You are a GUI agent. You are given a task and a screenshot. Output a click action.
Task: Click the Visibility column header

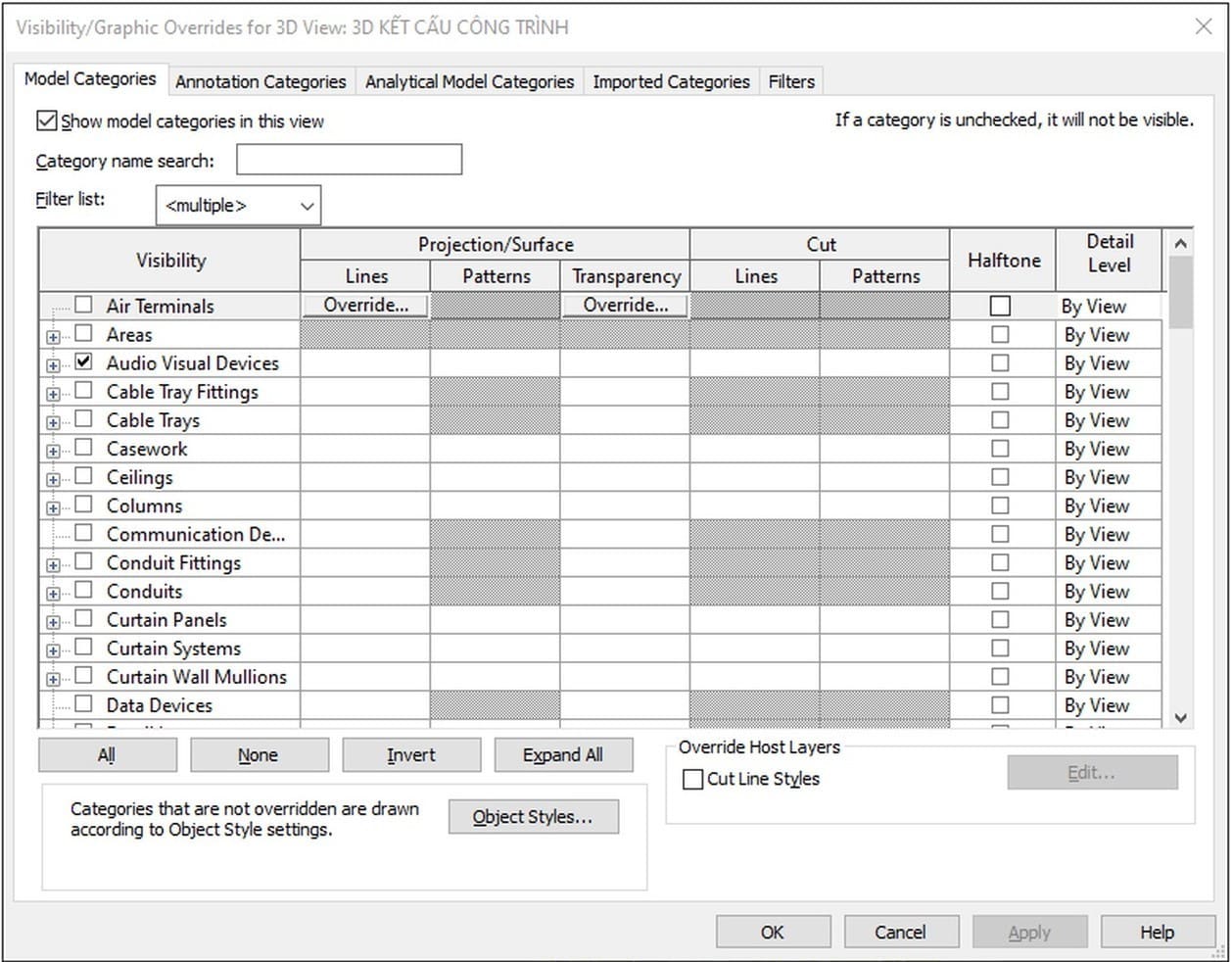click(170, 261)
